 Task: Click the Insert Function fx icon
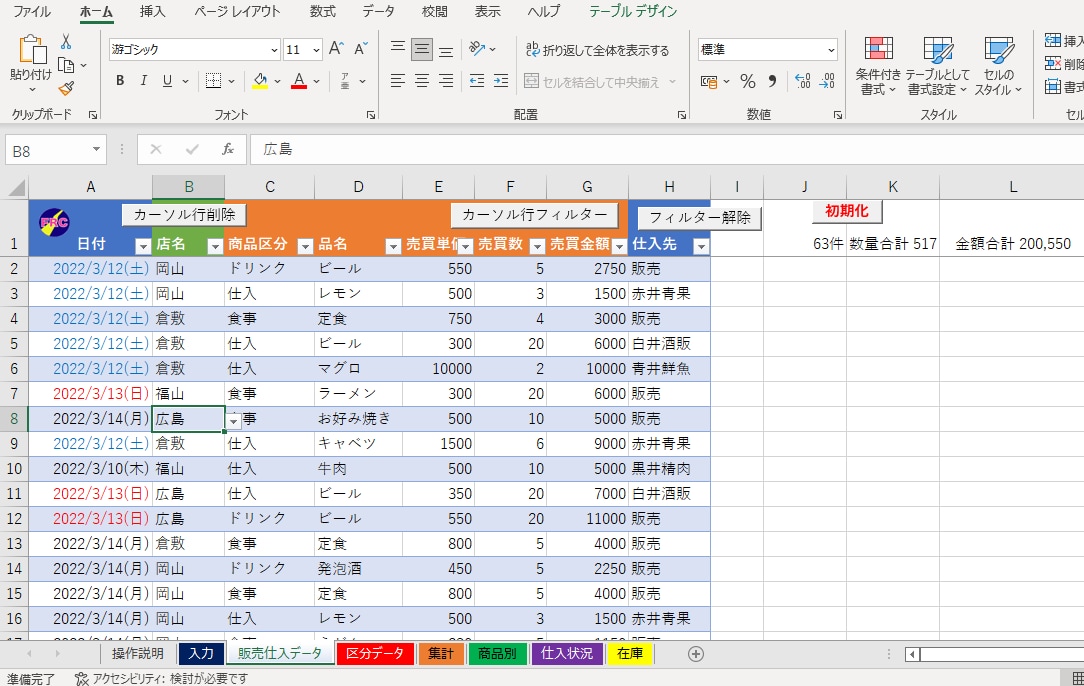(227, 149)
